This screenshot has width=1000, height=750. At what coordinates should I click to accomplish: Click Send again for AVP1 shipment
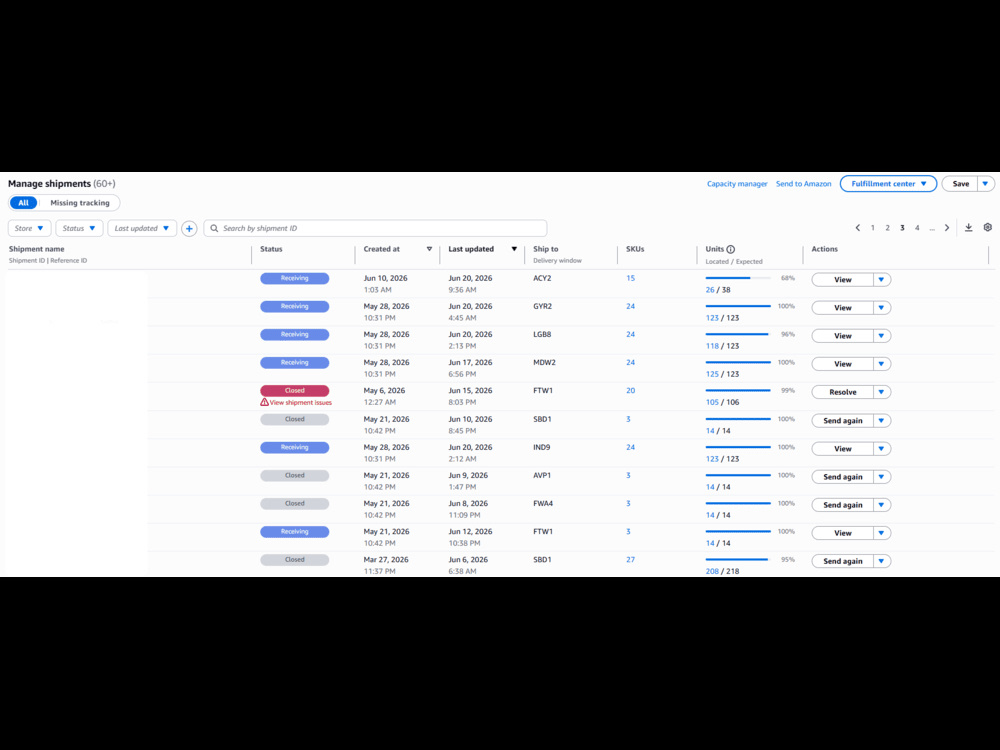click(x=842, y=477)
